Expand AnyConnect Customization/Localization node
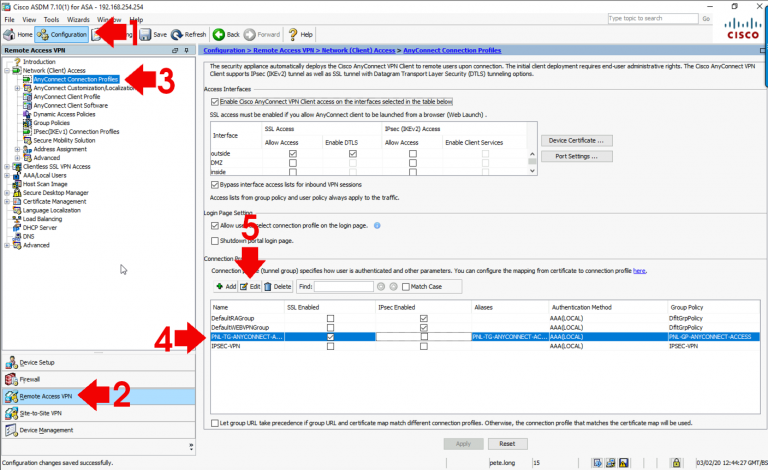 (x=18, y=89)
